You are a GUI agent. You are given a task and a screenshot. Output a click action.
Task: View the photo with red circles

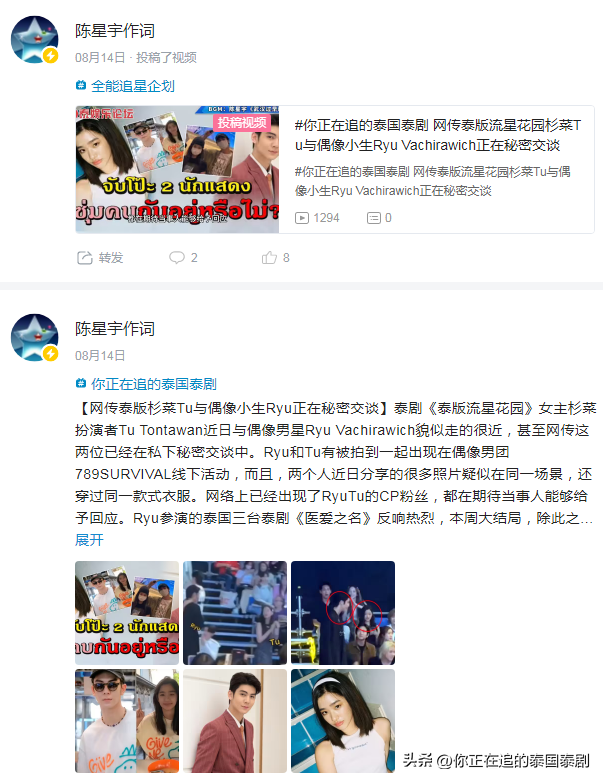[343, 613]
